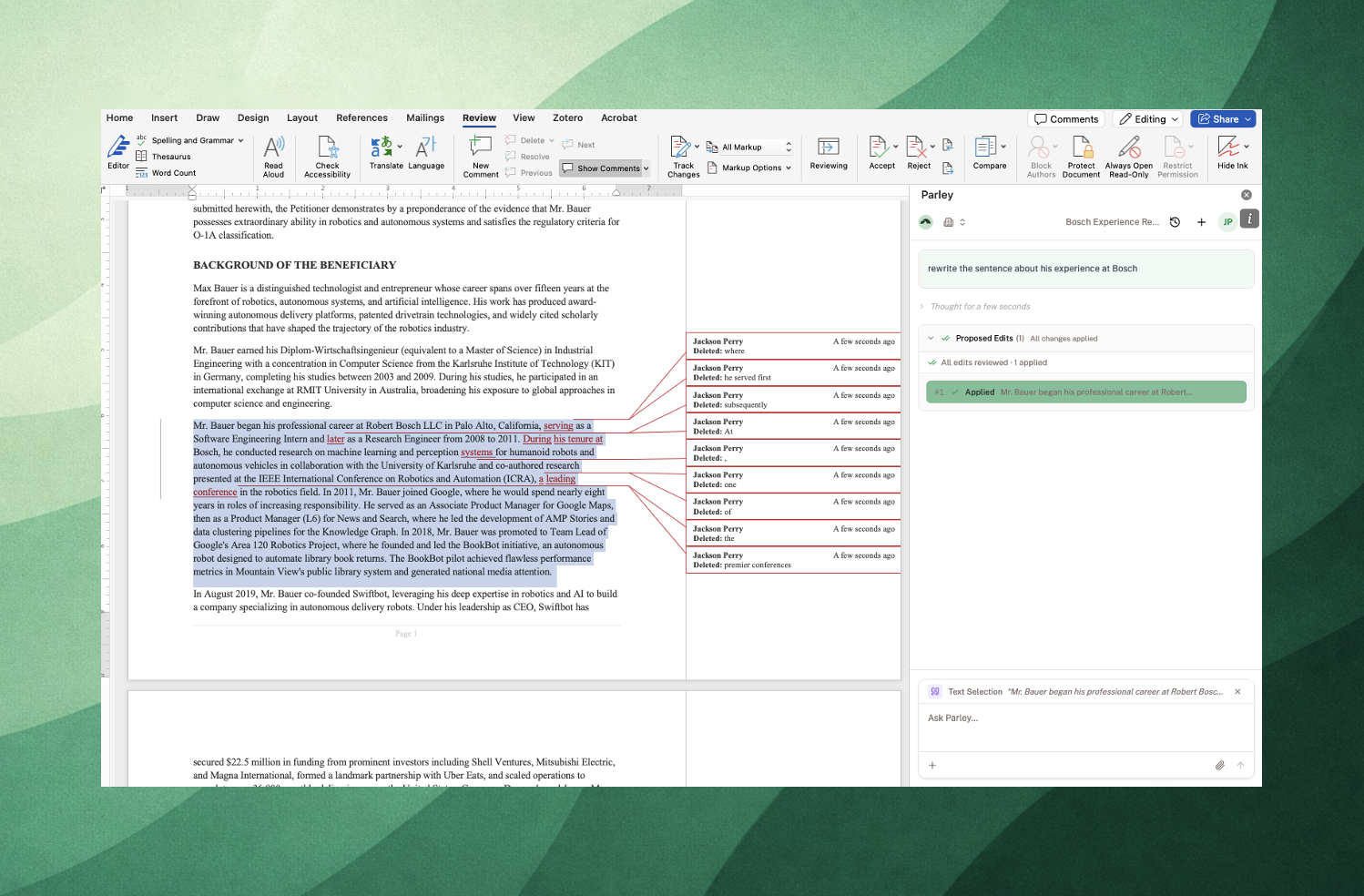Switch to the Home tab
Image resolution: width=1364 pixels, height=896 pixels.
click(119, 118)
